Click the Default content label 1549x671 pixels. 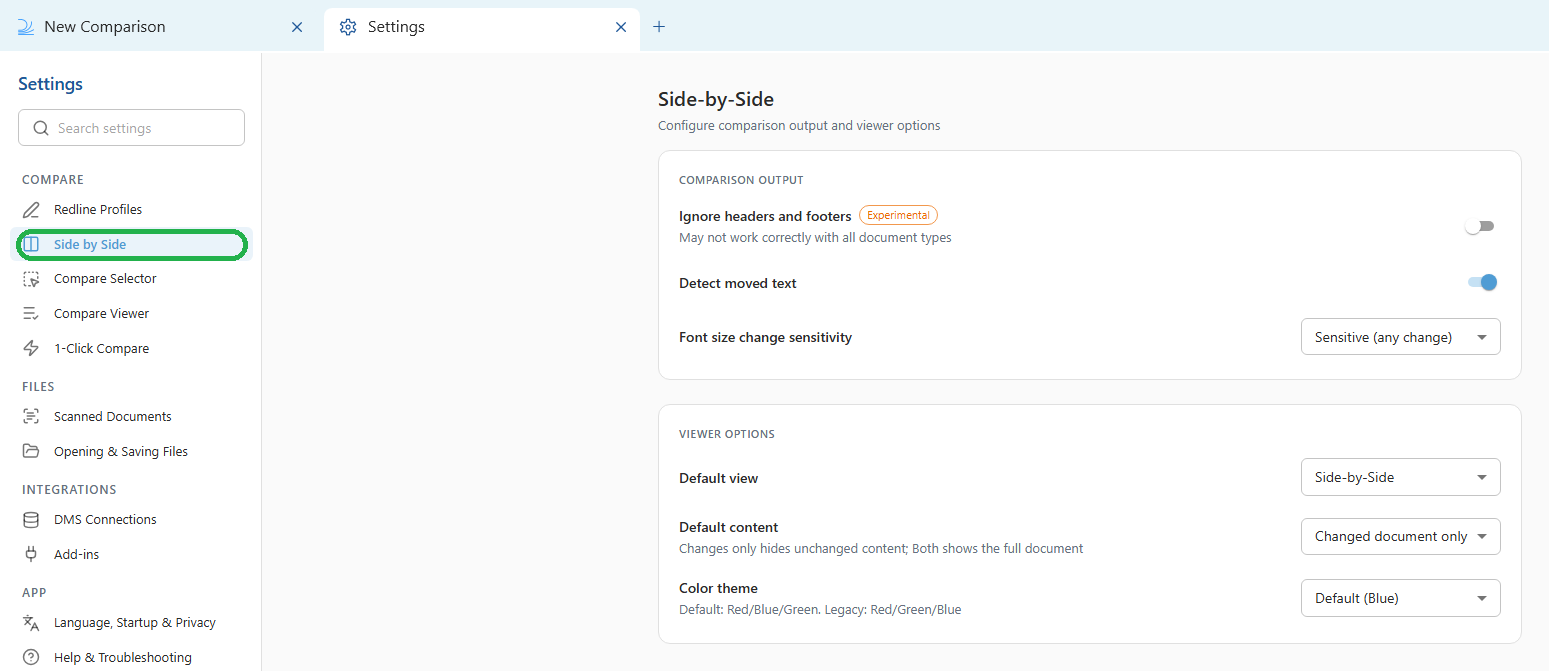click(x=728, y=527)
